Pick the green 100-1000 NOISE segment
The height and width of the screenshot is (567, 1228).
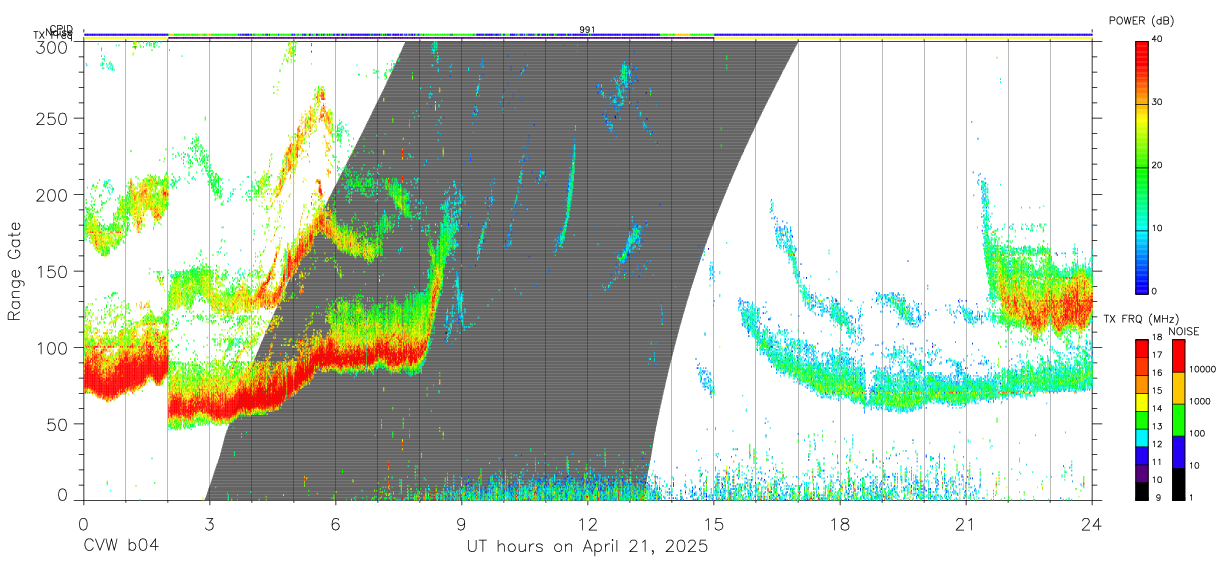1178,420
